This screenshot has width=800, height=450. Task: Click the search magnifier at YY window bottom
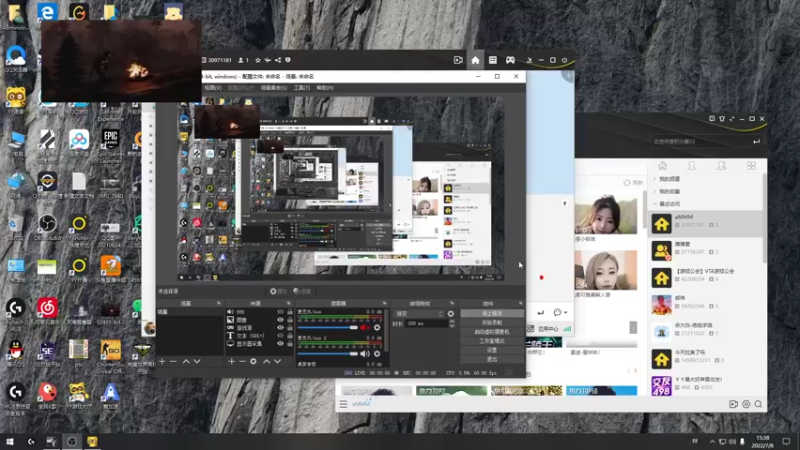coord(758,404)
